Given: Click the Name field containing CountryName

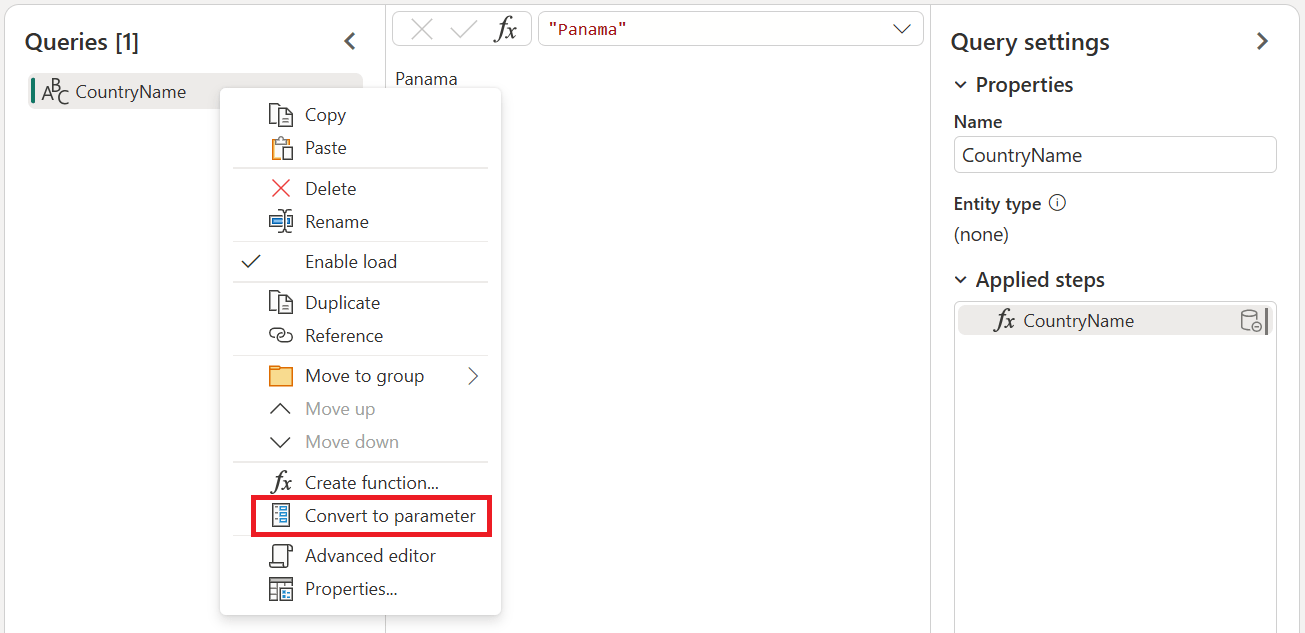Looking at the screenshot, I should 1114,154.
